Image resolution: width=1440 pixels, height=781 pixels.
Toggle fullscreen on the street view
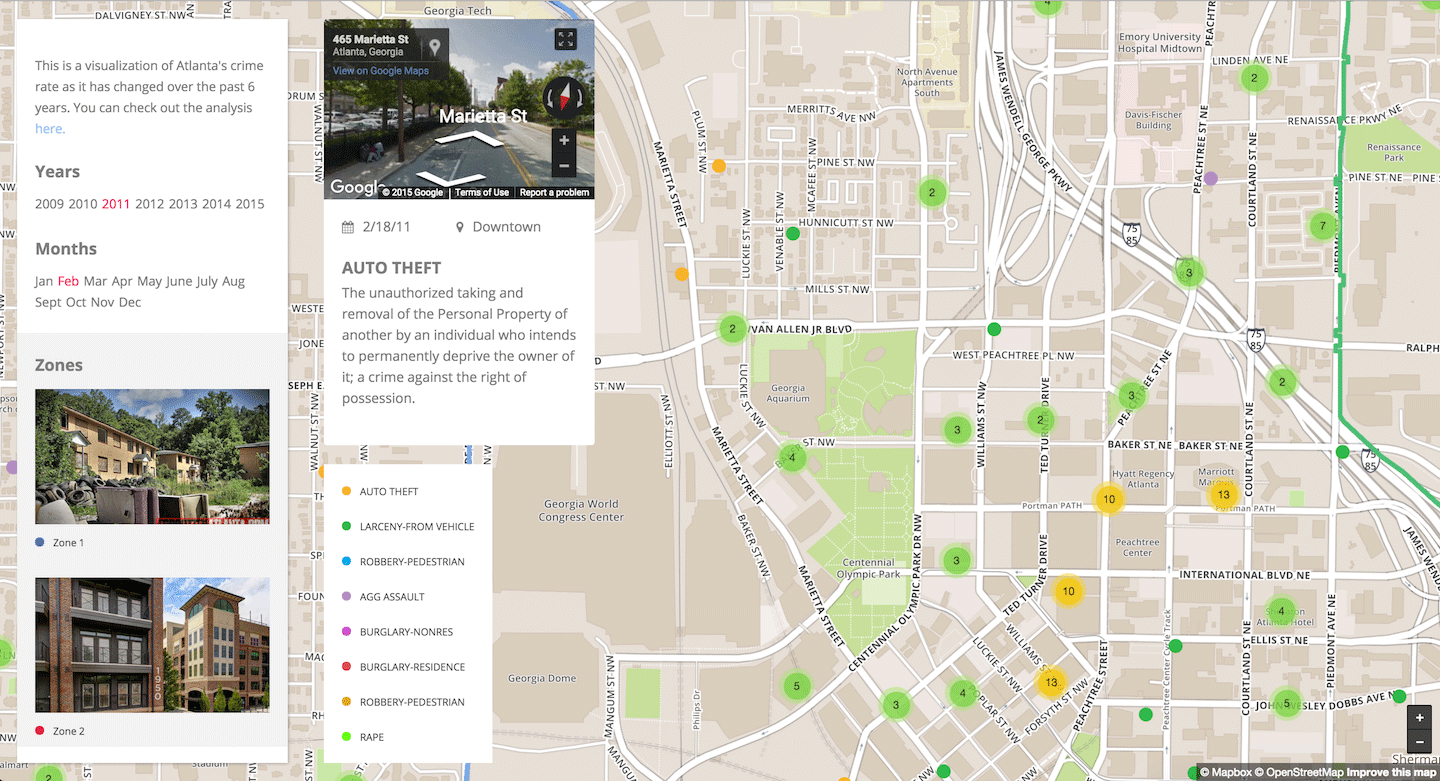pos(565,39)
